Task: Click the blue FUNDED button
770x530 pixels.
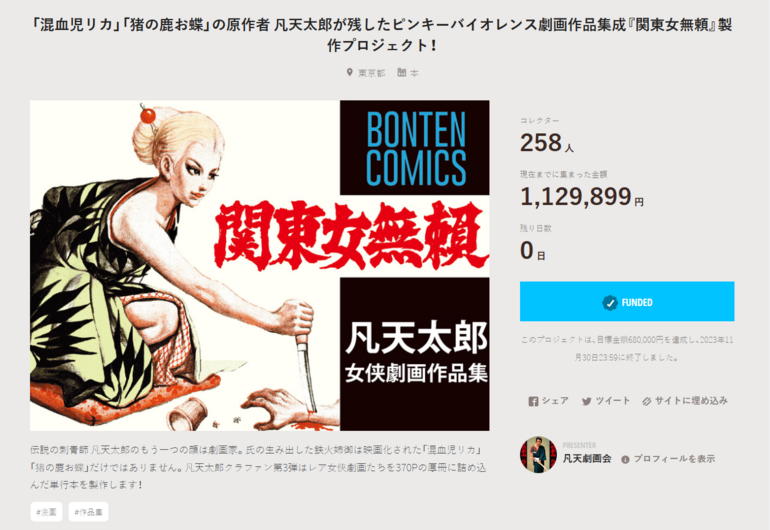Action: coord(627,302)
